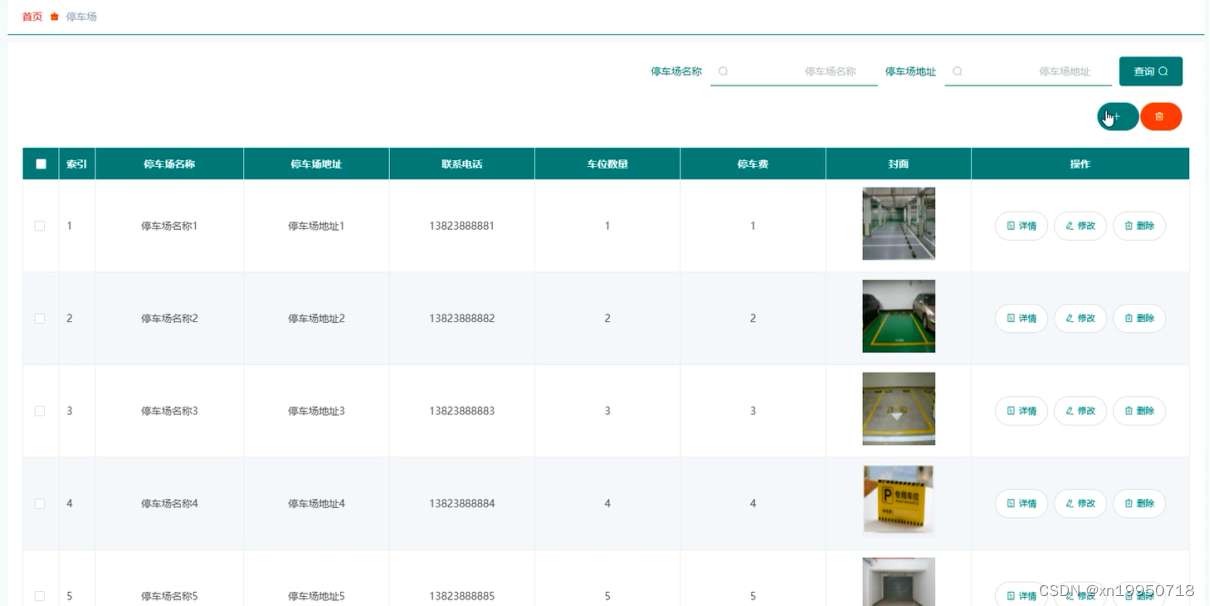Select cell 停车场地址3
The height and width of the screenshot is (606, 1210).
pyautogui.click(x=316, y=411)
